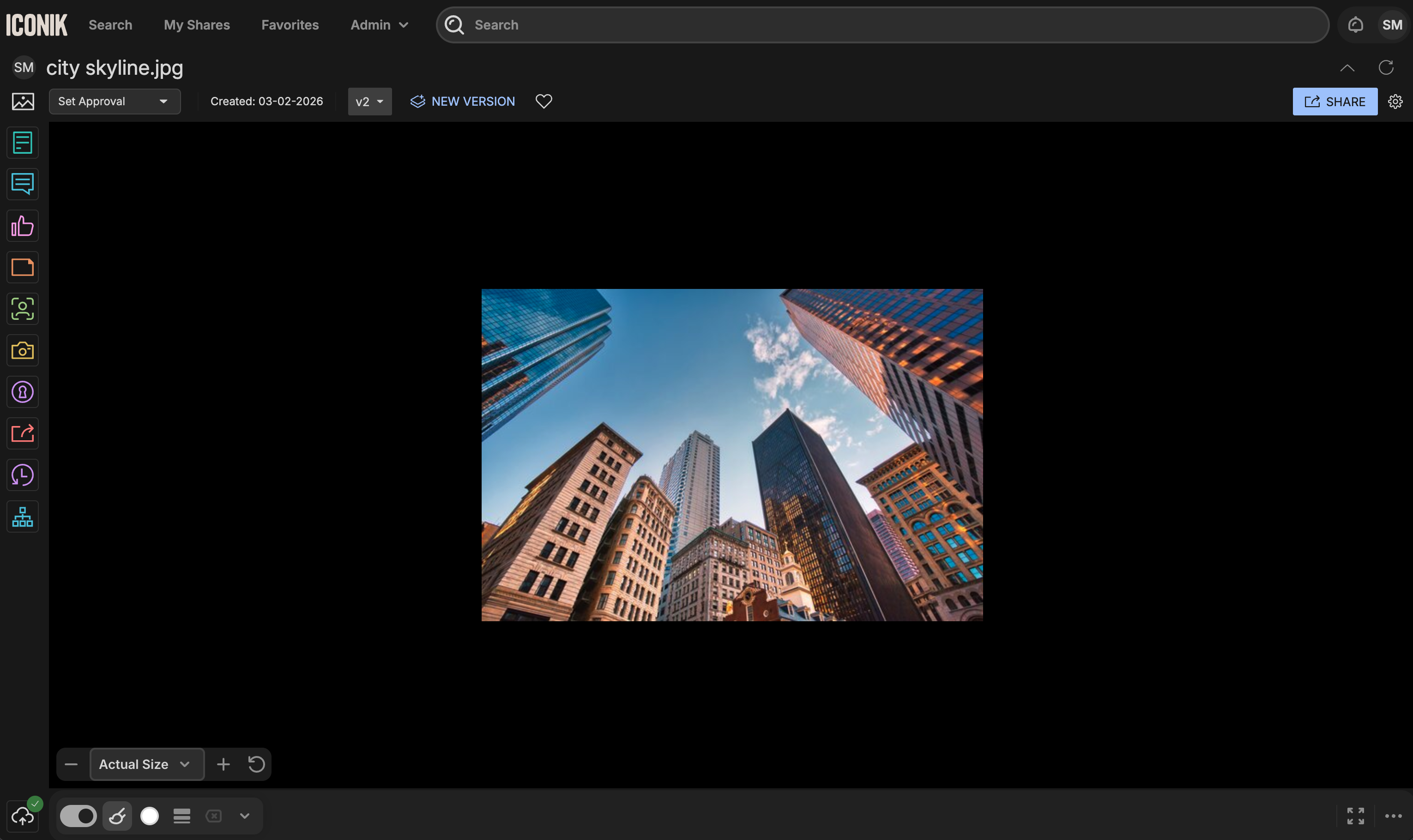The image size is (1413, 840).
Task: Select the brush drawing tool
Action: pos(117,816)
